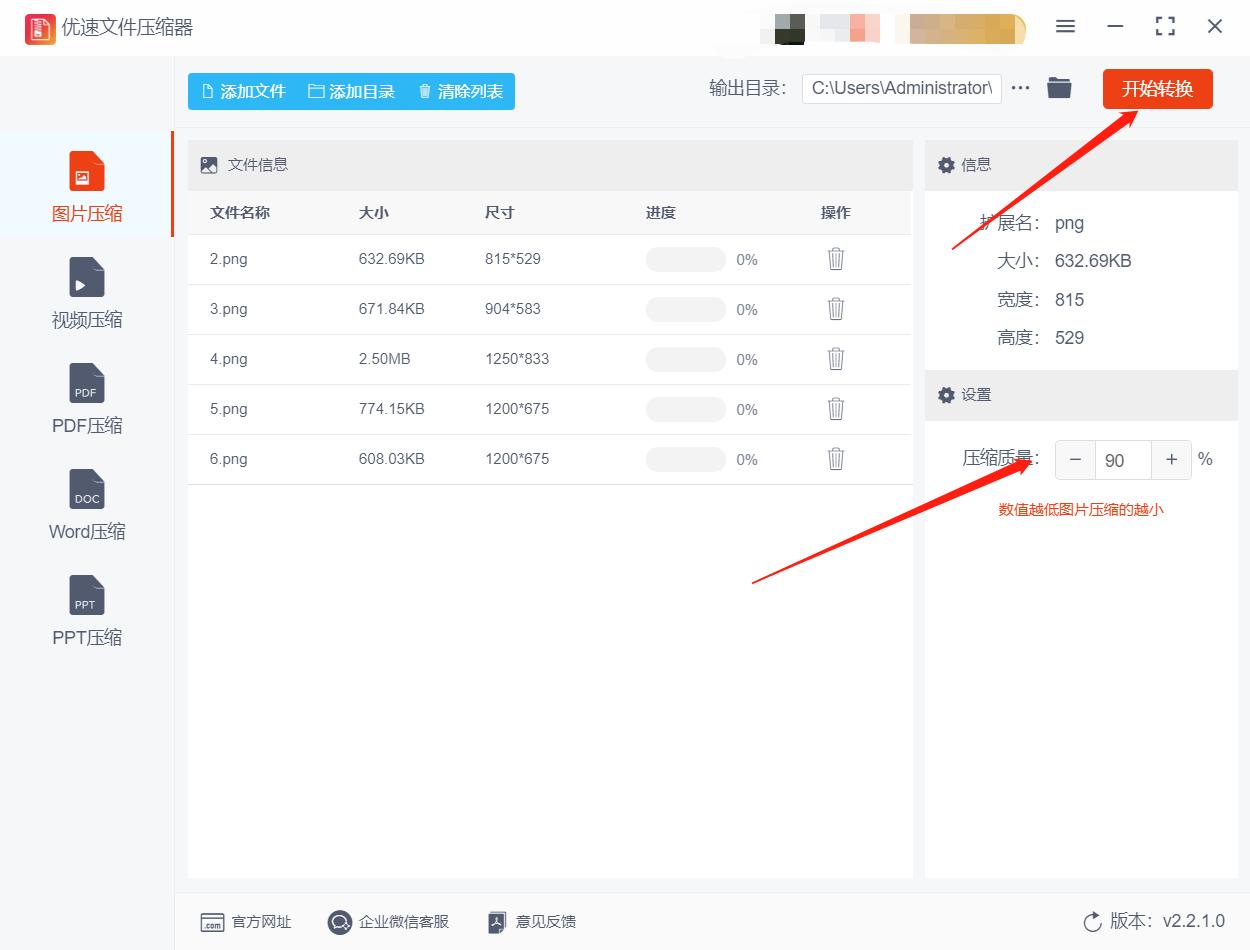Increase compression quality with plus button

1171,459
